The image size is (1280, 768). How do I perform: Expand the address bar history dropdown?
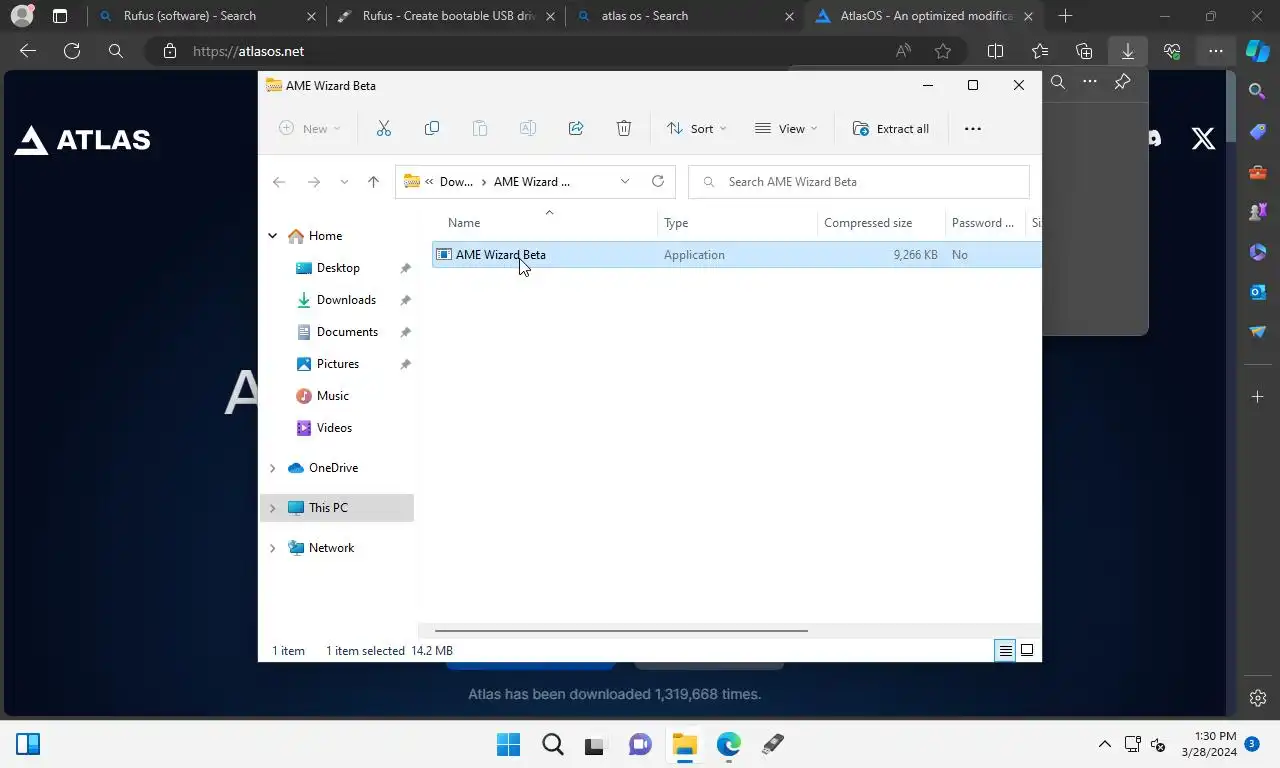tap(625, 181)
